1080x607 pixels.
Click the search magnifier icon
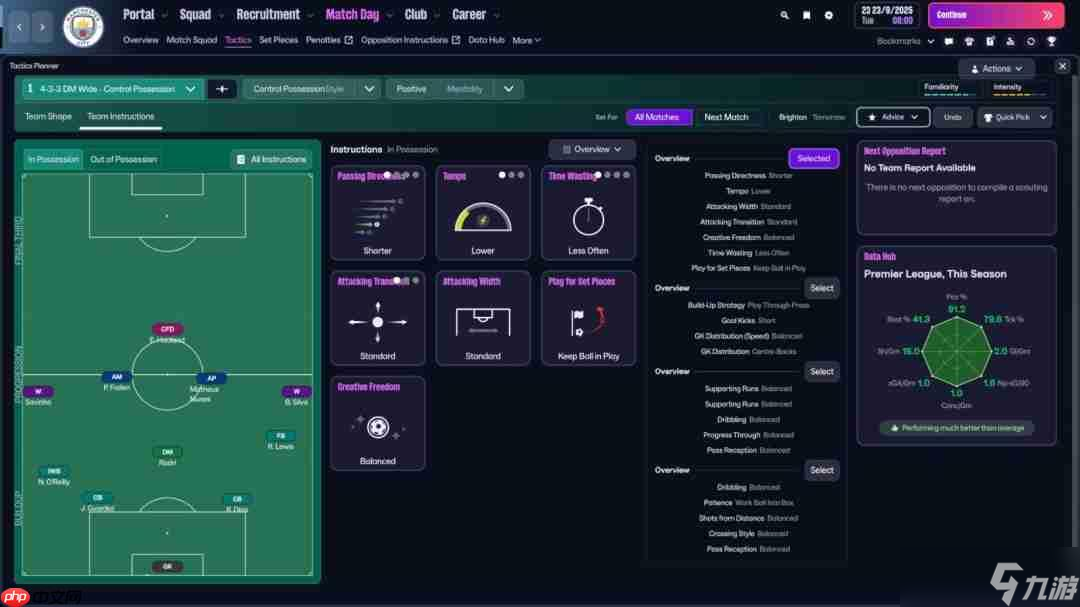(x=784, y=15)
